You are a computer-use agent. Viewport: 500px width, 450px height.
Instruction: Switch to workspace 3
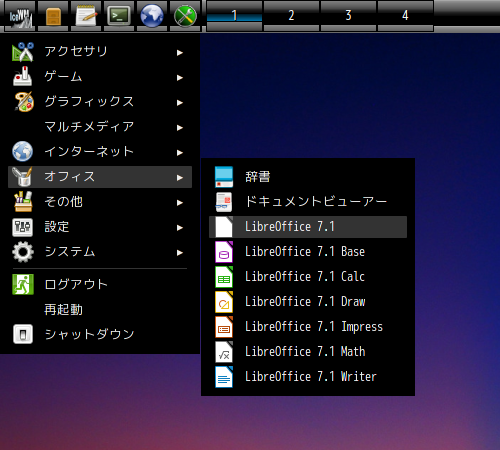pyautogui.click(x=348, y=16)
